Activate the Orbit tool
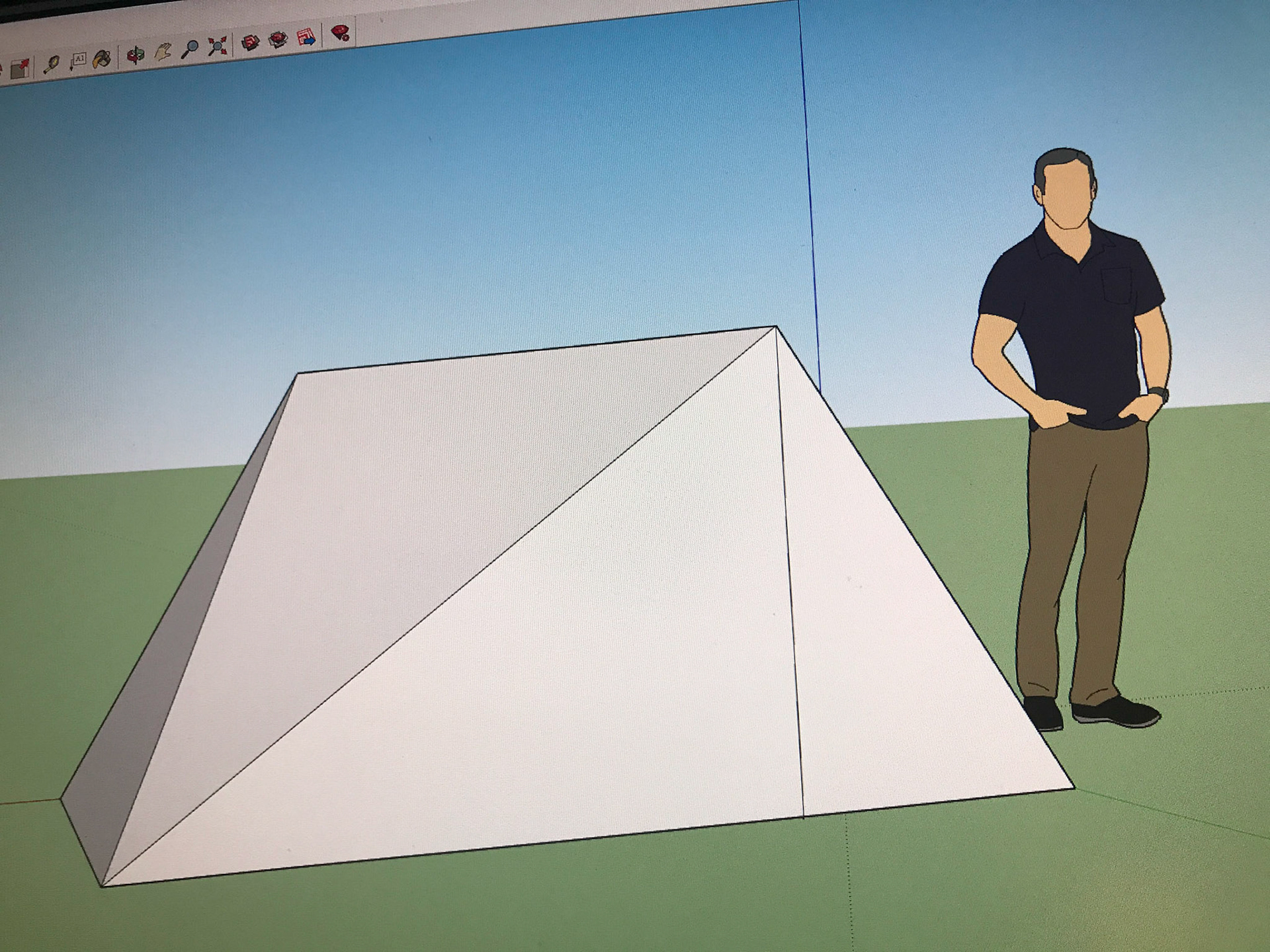Viewport: 1270px width, 952px height. 136,54
